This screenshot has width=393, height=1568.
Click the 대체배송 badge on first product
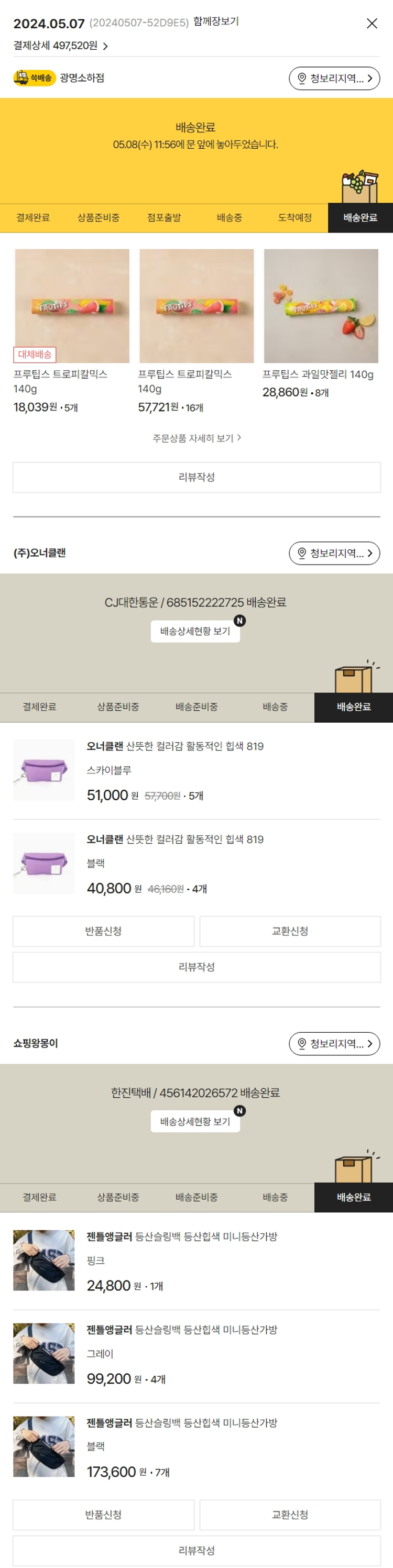(35, 354)
